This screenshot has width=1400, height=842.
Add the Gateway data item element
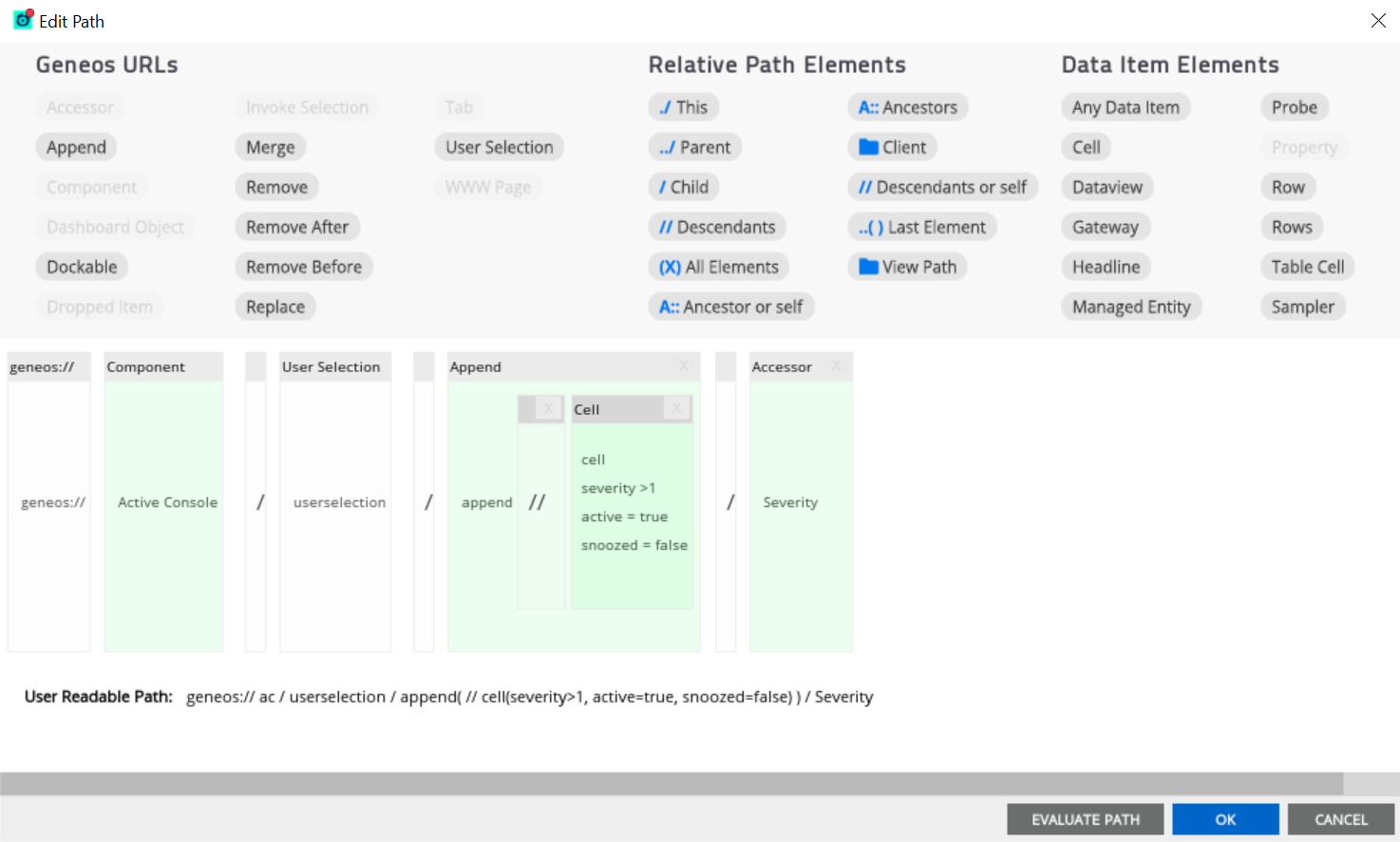(1106, 227)
